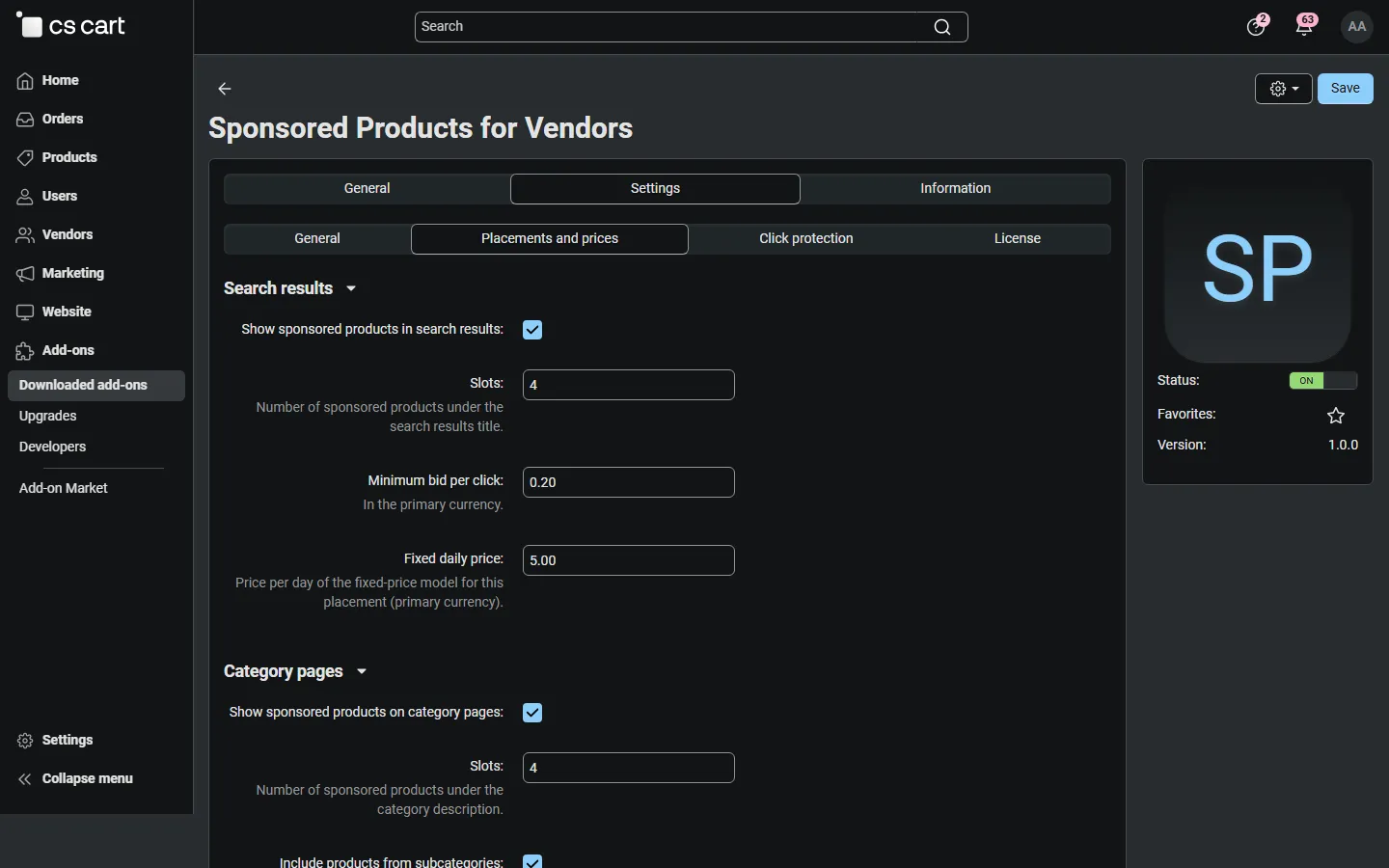Select the Settings tab
This screenshot has width=1389, height=868.
click(656, 189)
